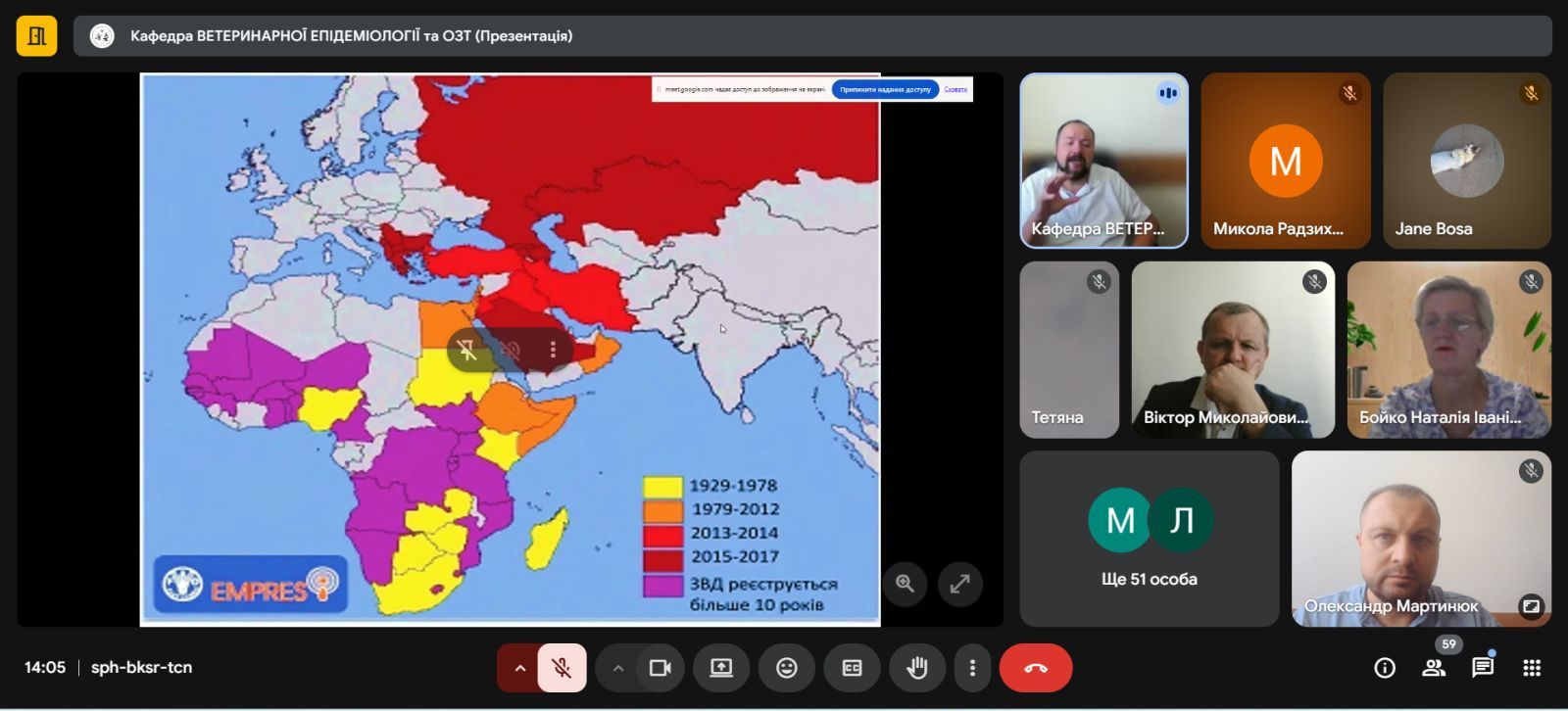
Task: Click the yellow 1929-1978 legend swatch
Action: 662,487
